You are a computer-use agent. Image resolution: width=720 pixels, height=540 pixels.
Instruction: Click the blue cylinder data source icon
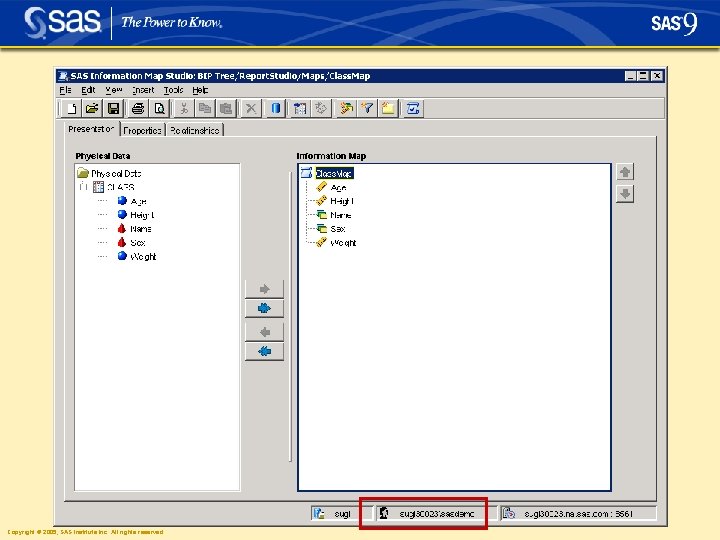coord(276,109)
